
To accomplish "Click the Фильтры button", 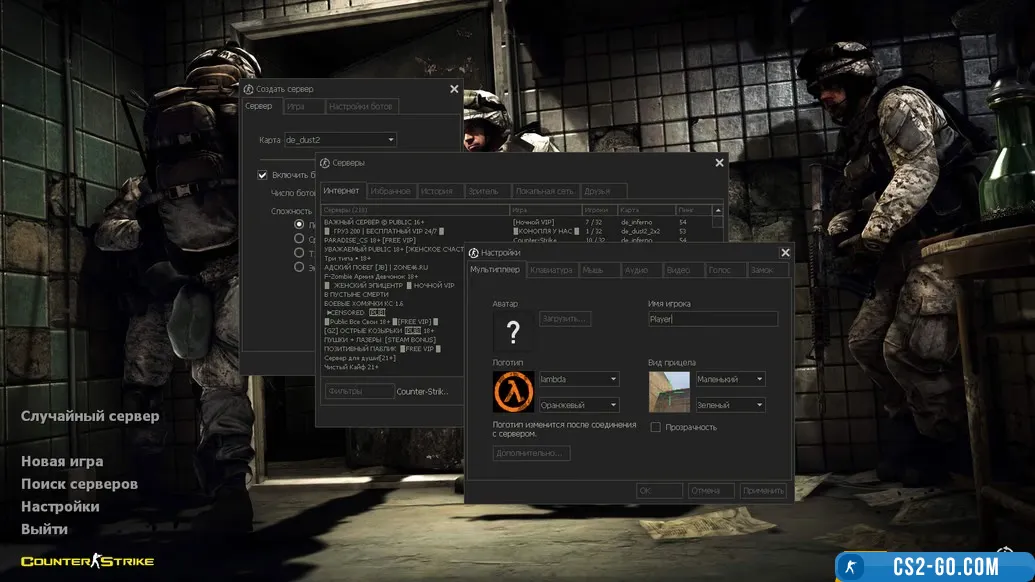I will [359, 392].
